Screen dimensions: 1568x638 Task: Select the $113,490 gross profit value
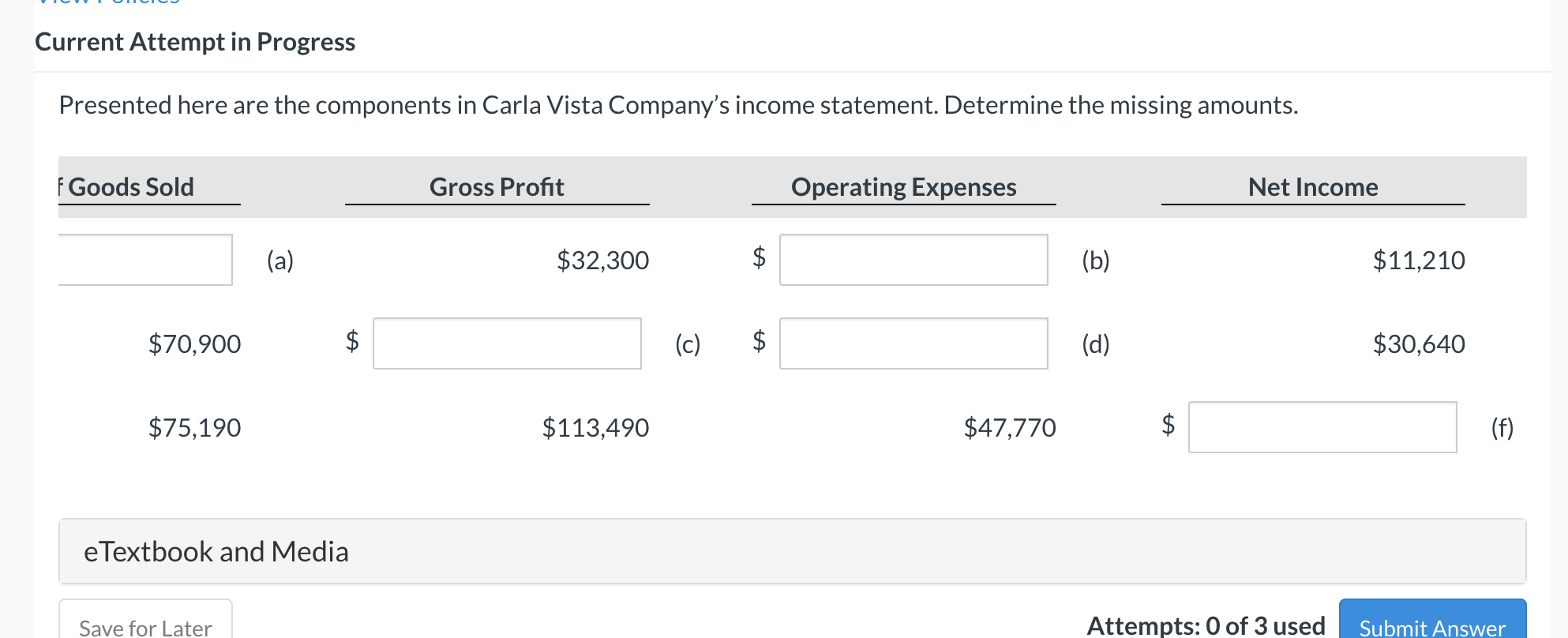coord(595,427)
